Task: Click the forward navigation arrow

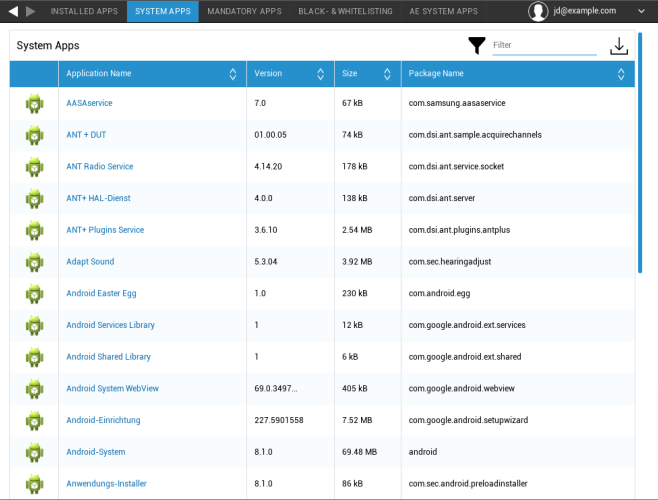Action: [31, 11]
